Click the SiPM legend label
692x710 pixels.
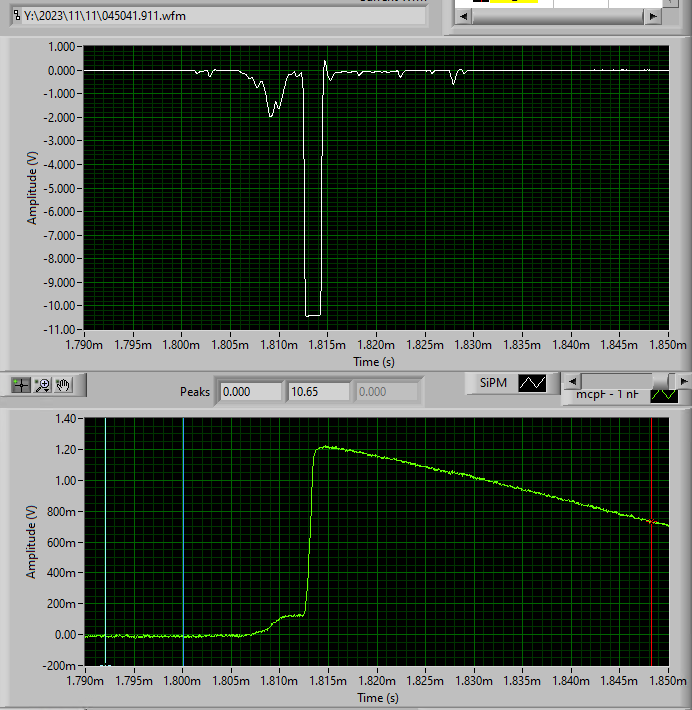pos(493,383)
